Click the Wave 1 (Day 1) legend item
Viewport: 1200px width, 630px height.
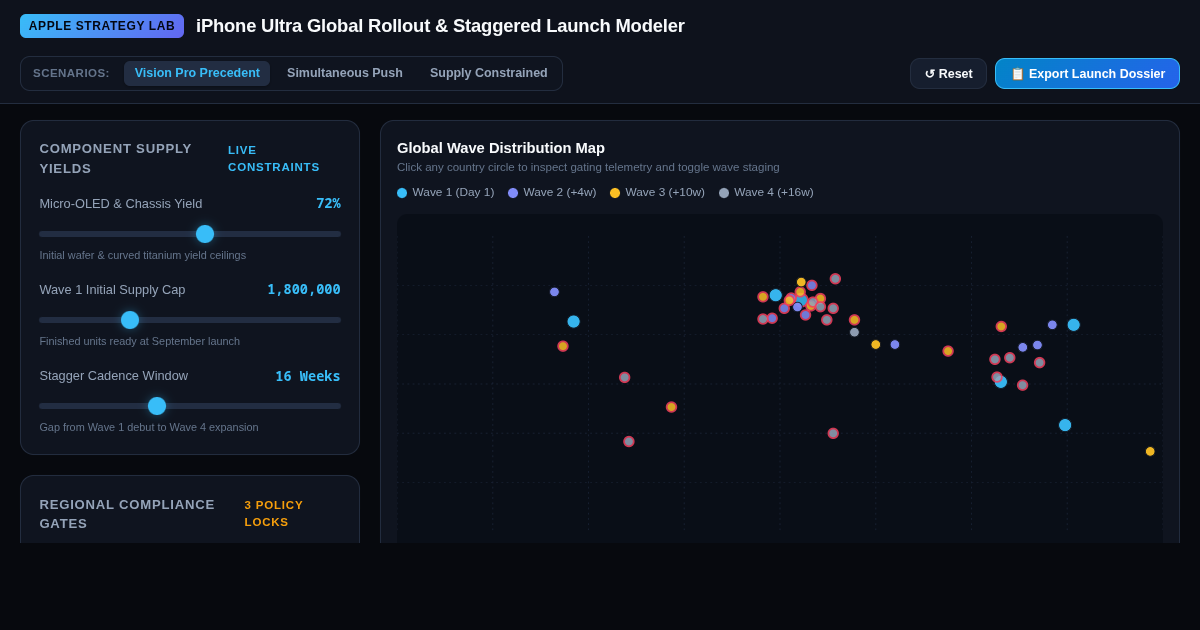tap(446, 193)
